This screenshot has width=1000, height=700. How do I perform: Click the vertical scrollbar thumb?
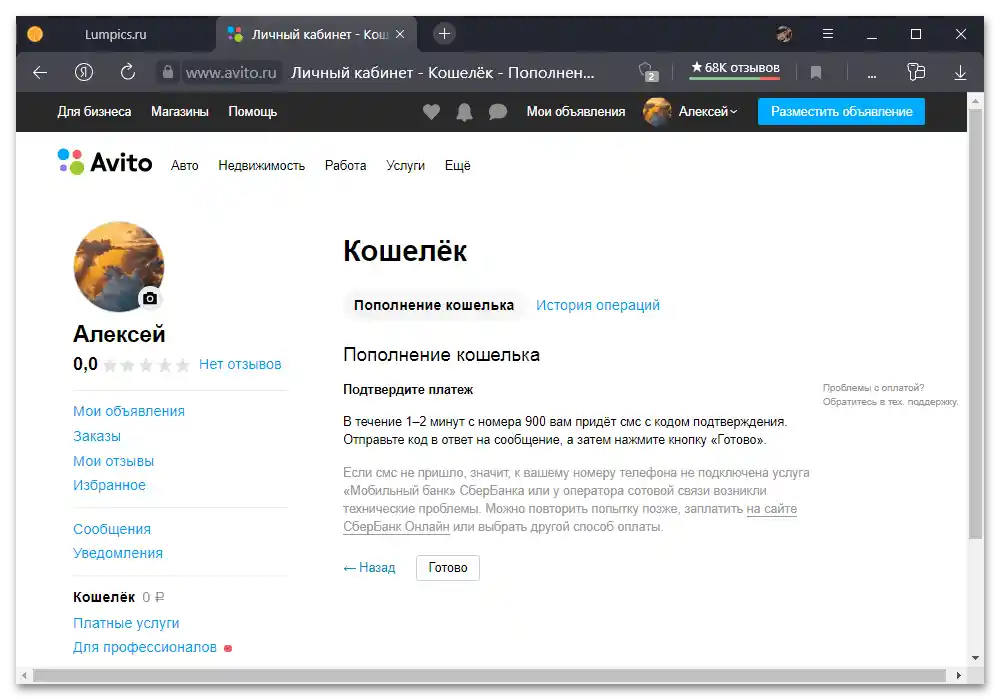(975, 324)
